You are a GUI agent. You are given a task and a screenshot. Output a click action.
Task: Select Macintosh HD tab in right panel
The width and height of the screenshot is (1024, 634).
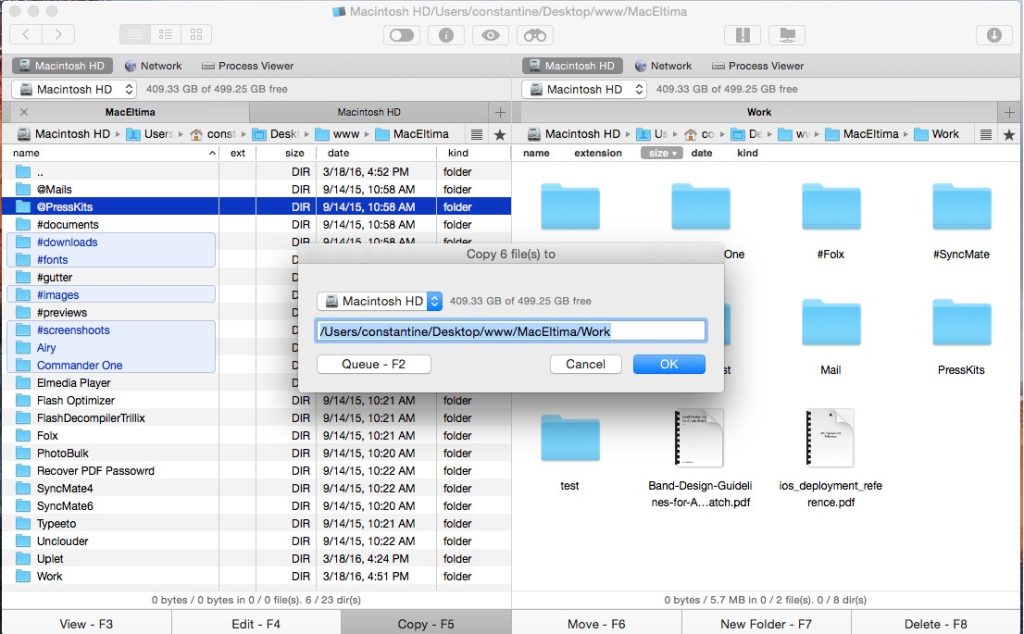point(572,66)
